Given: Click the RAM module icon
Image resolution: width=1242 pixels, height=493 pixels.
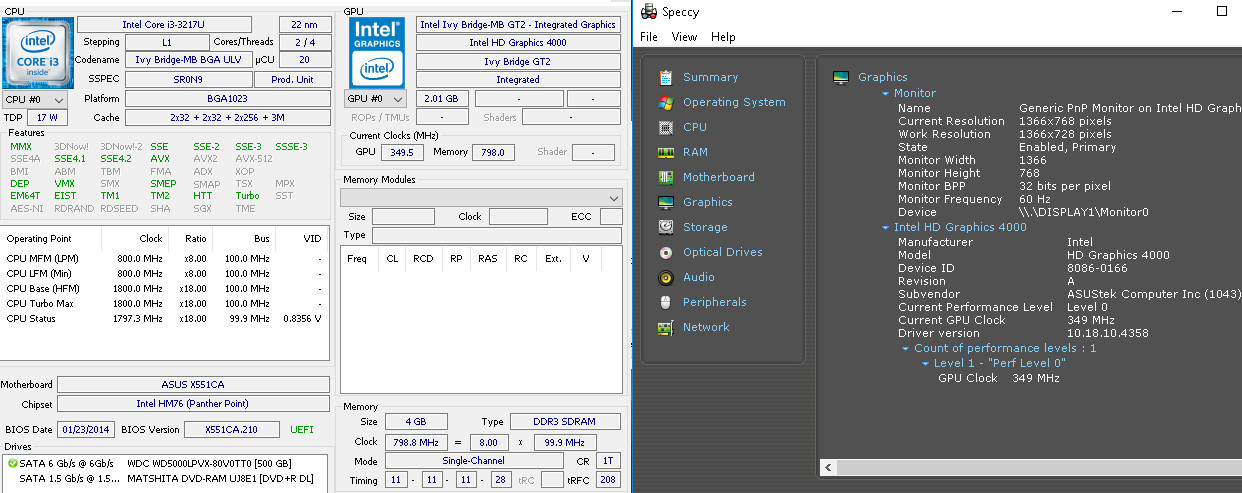Looking at the screenshot, I should tap(665, 153).
